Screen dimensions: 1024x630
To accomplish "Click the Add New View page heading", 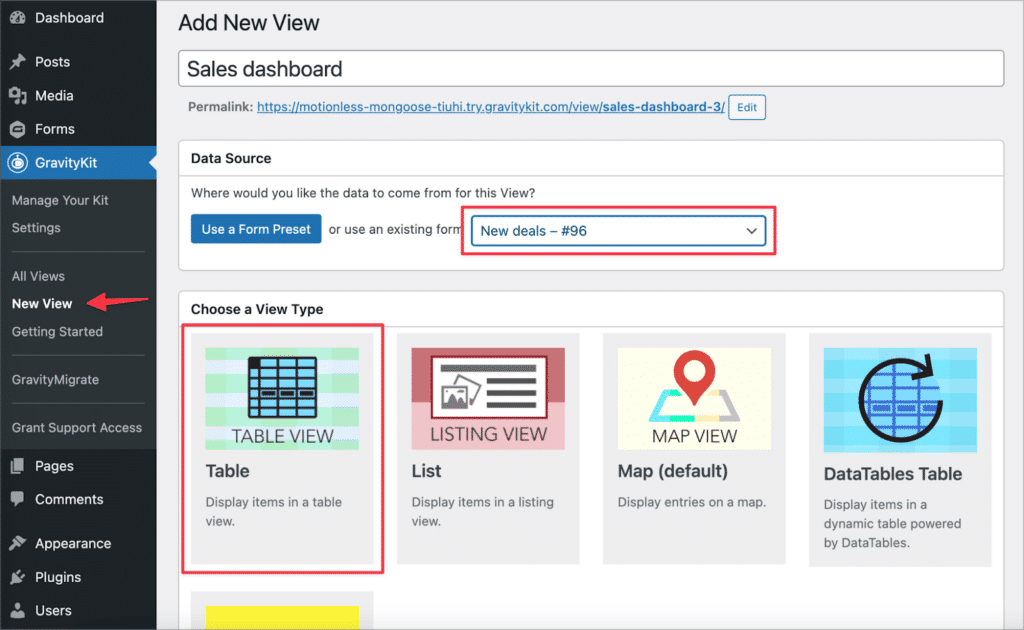I will [249, 23].
